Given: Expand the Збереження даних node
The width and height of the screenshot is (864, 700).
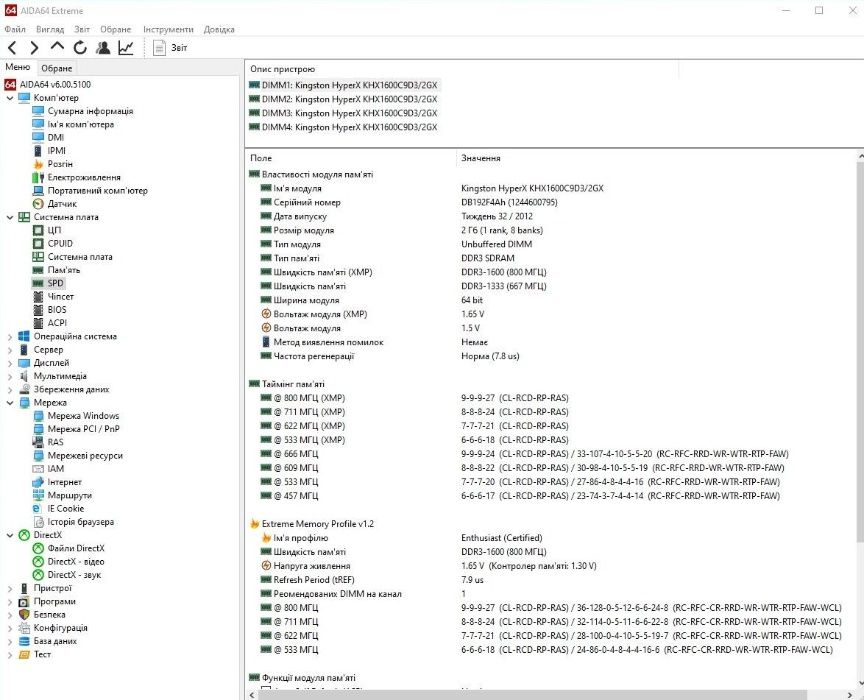Looking at the screenshot, I should coord(9,389).
